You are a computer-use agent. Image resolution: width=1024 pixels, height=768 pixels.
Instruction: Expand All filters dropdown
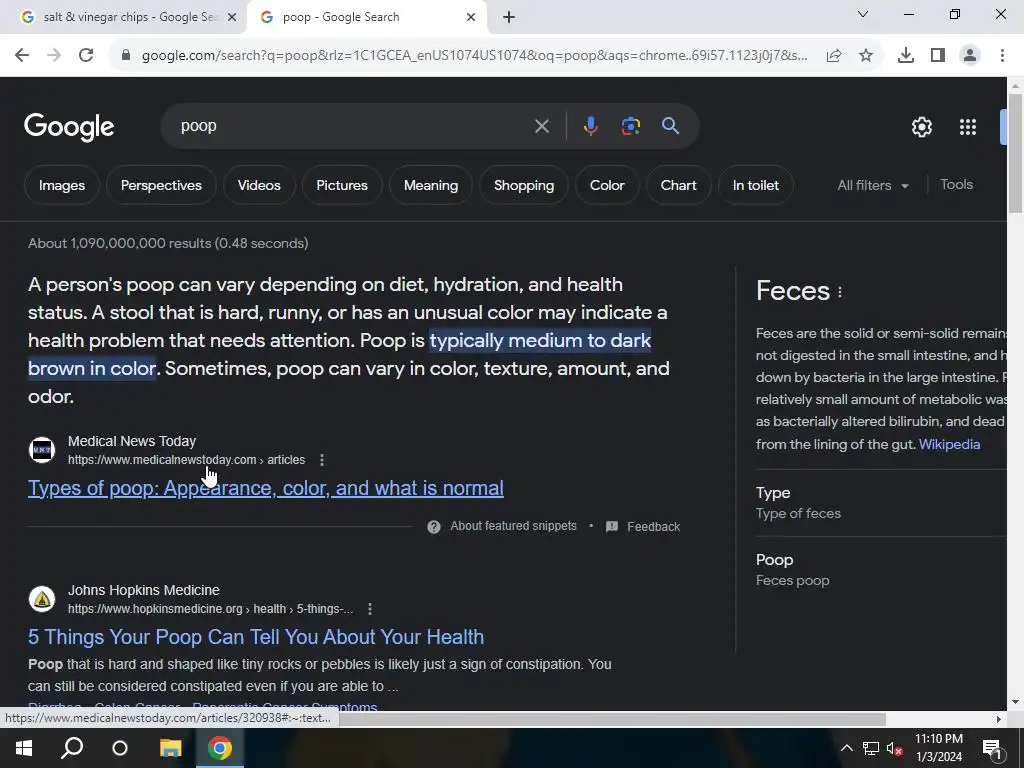[x=873, y=185]
